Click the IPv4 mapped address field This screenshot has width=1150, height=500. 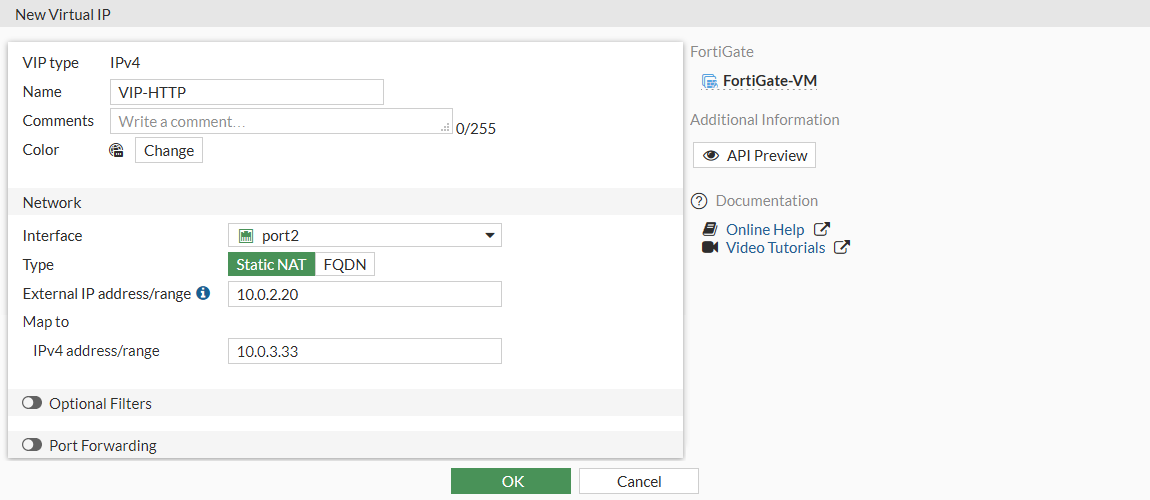[365, 351]
